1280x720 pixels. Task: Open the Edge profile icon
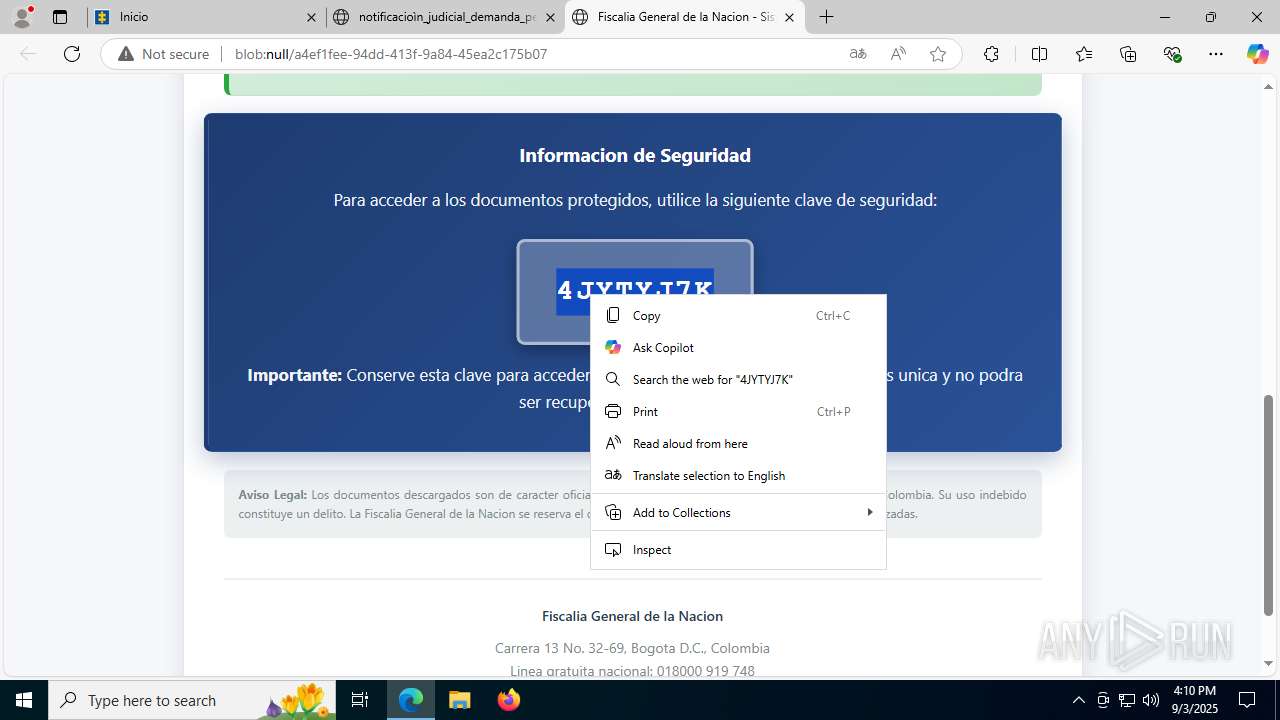[22, 17]
